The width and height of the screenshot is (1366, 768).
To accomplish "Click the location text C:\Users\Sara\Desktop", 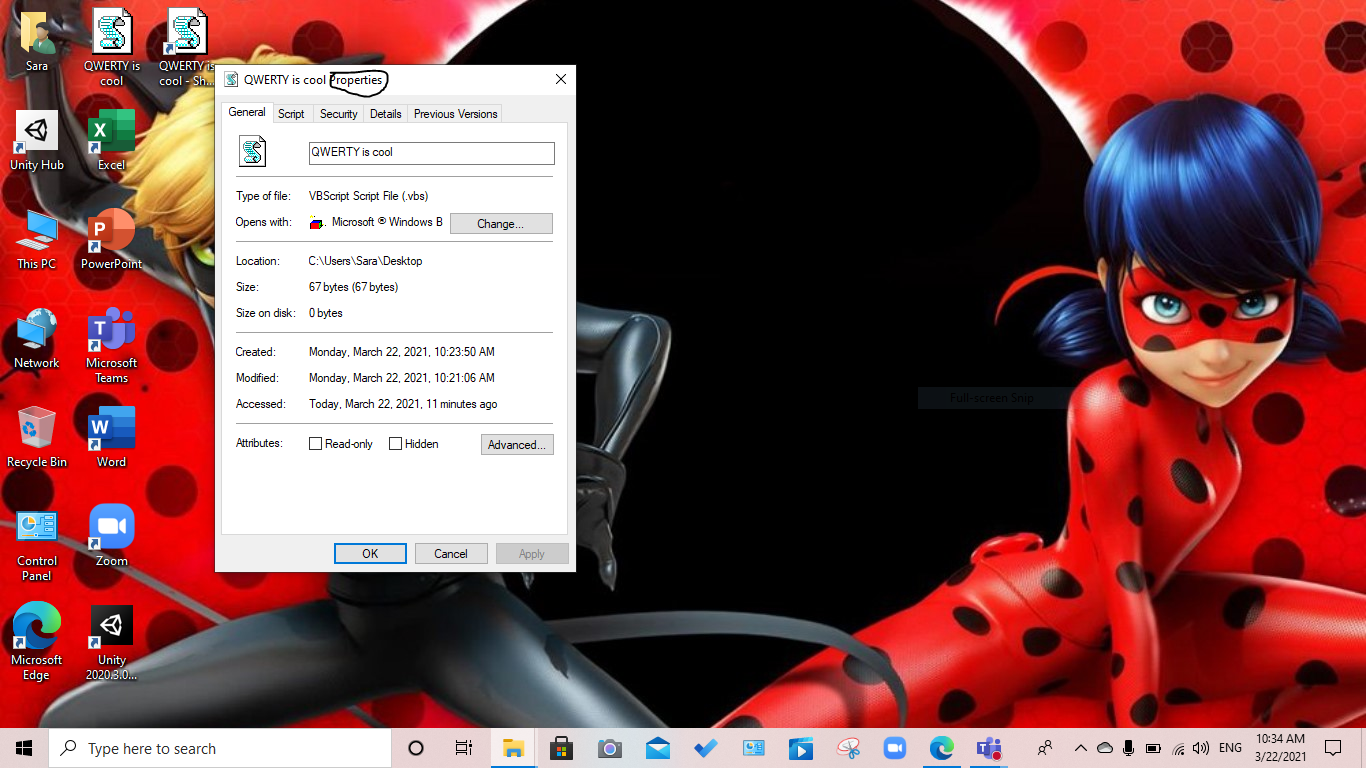I will coord(365,261).
